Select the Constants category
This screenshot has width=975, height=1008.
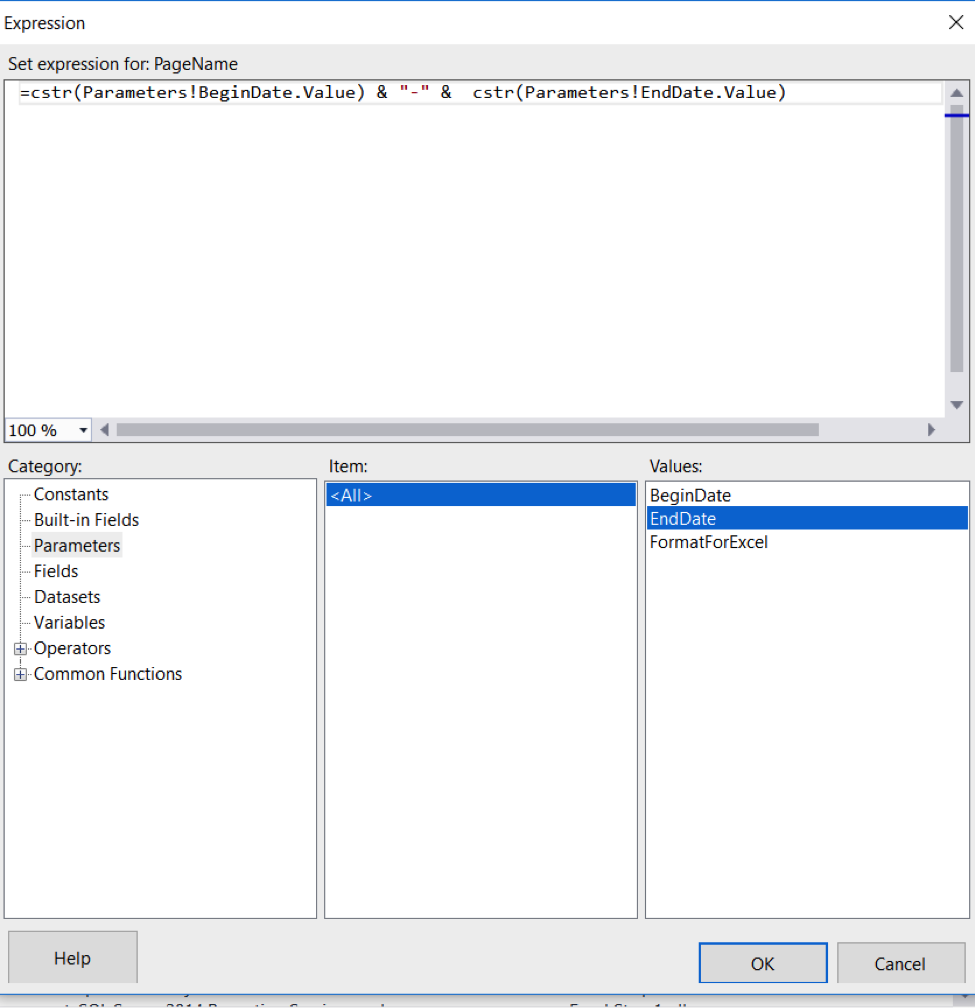click(x=71, y=494)
